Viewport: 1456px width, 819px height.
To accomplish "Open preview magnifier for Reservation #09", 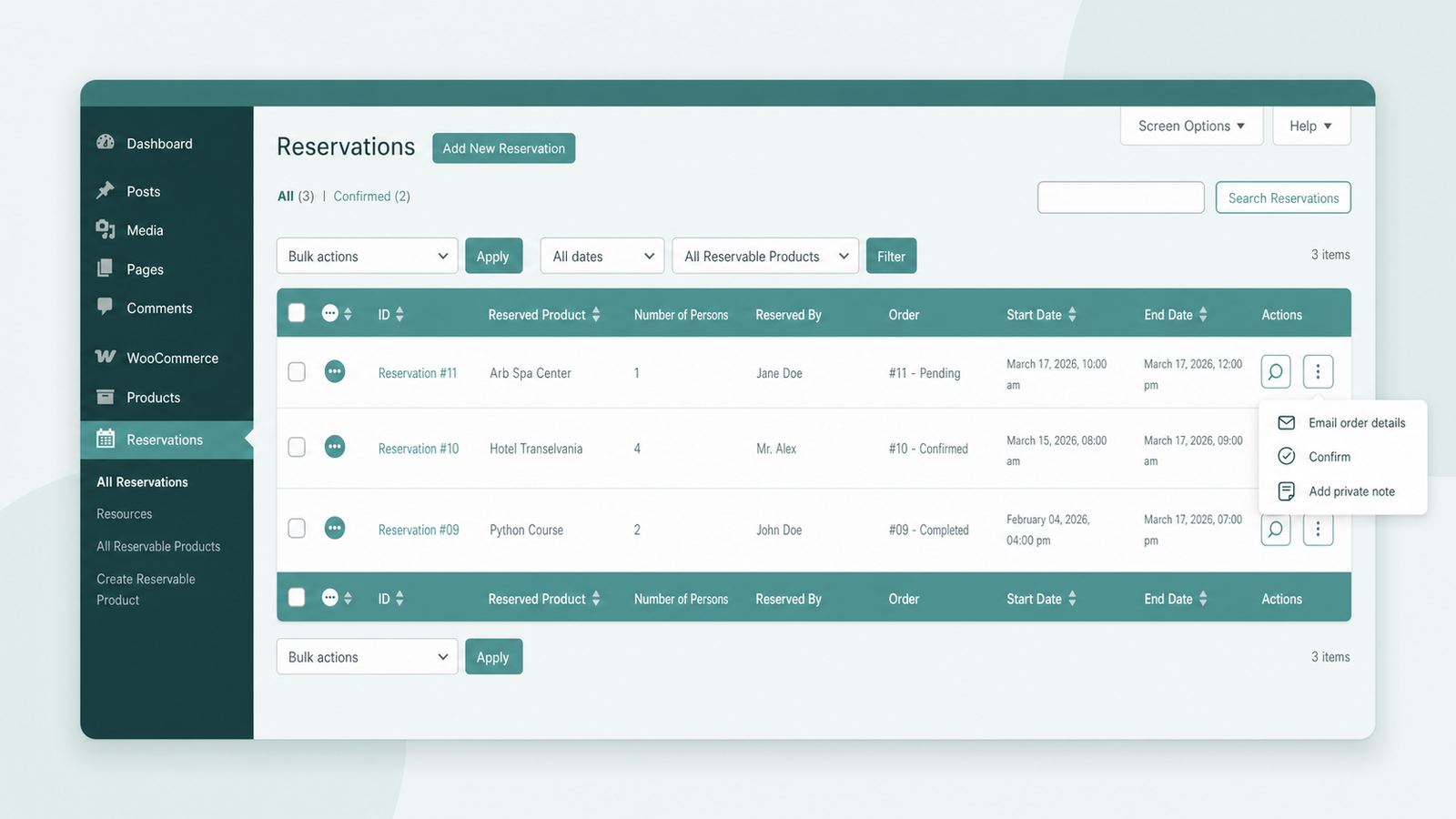I will 1276,530.
